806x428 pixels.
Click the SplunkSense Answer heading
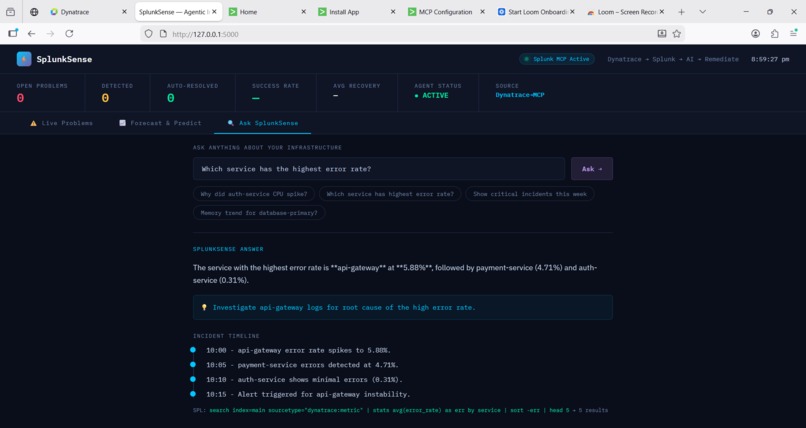228,249
